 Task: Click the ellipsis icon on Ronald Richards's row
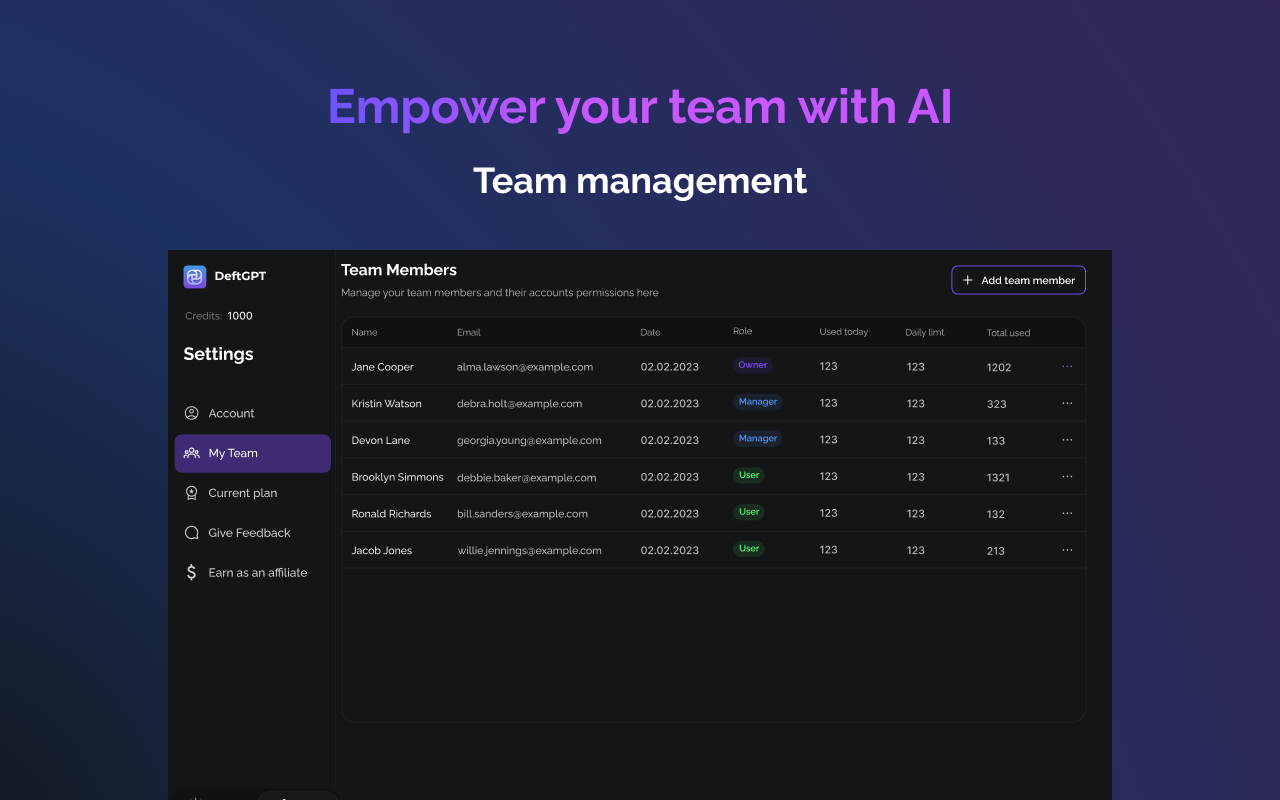[x=1067, y=513]
